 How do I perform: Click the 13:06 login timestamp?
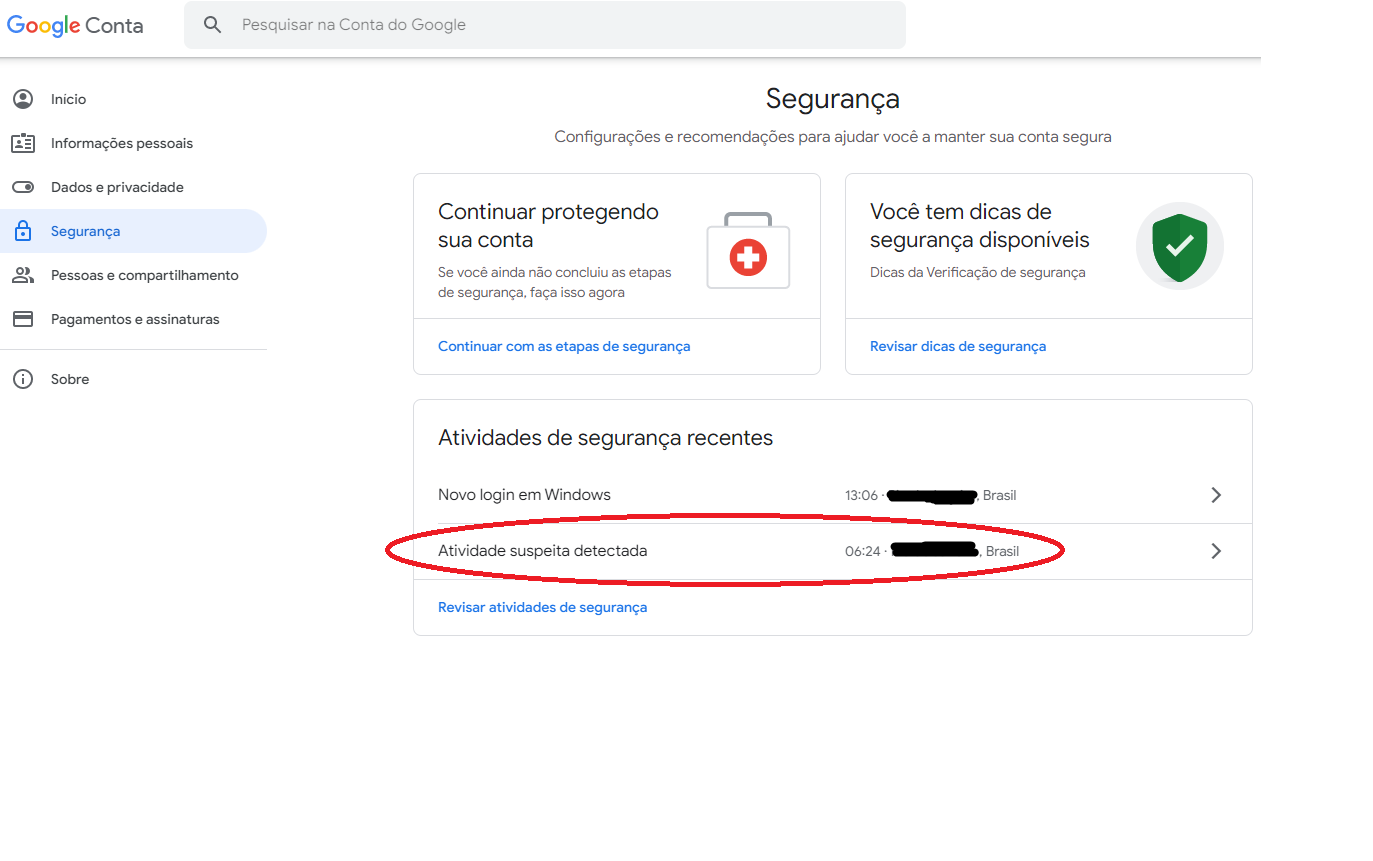(x=861, y=495)
